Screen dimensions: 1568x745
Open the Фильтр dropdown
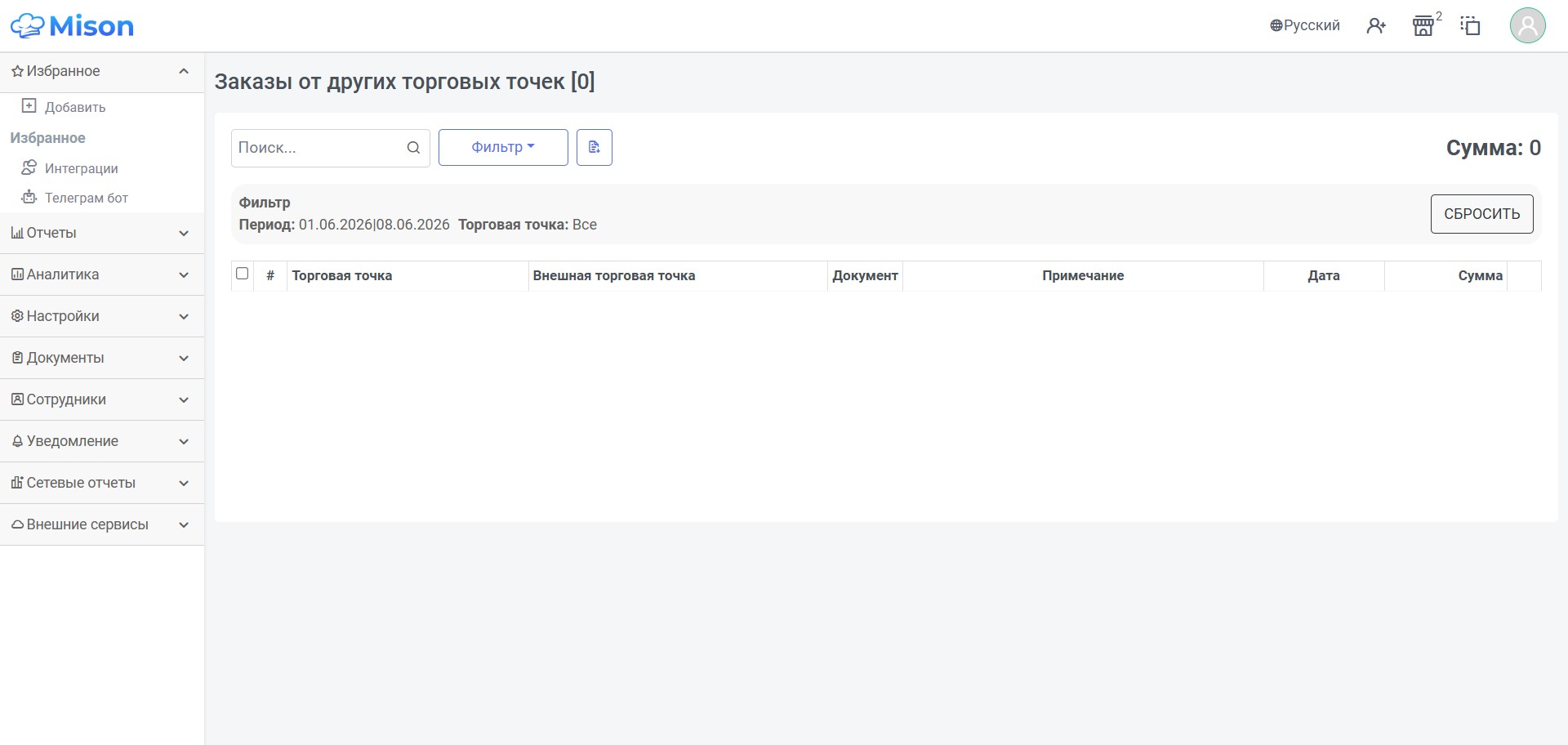(x=503, y=147)
